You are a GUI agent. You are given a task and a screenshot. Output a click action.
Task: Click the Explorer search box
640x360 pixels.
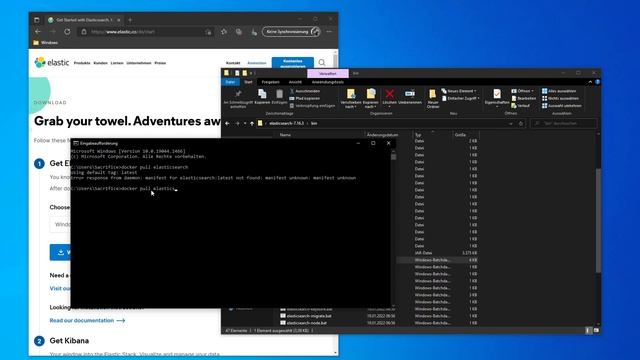563,123
